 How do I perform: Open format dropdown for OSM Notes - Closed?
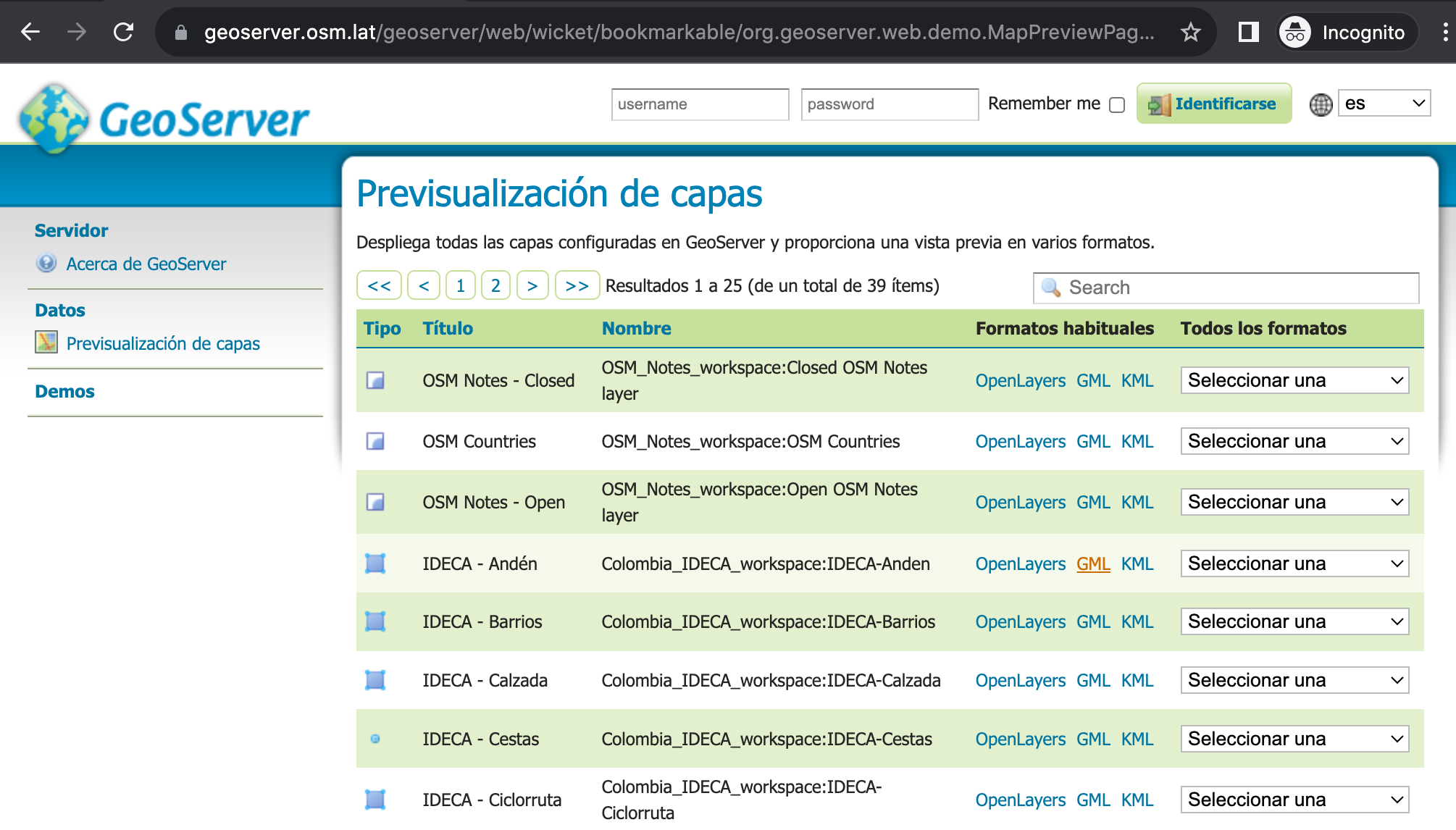pos(1294,380)
